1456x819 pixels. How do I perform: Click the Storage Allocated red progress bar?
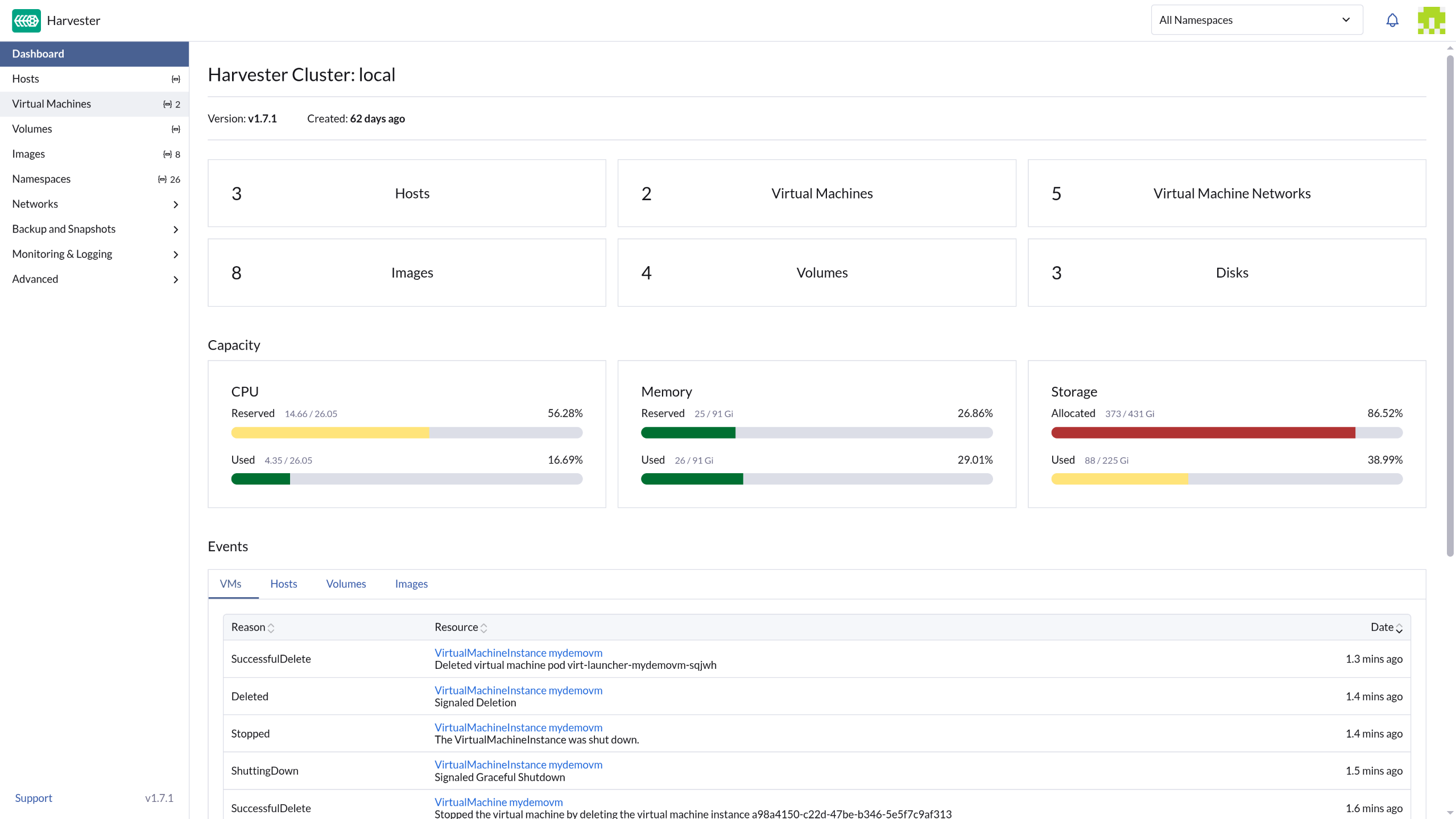tap(1203, 433)
